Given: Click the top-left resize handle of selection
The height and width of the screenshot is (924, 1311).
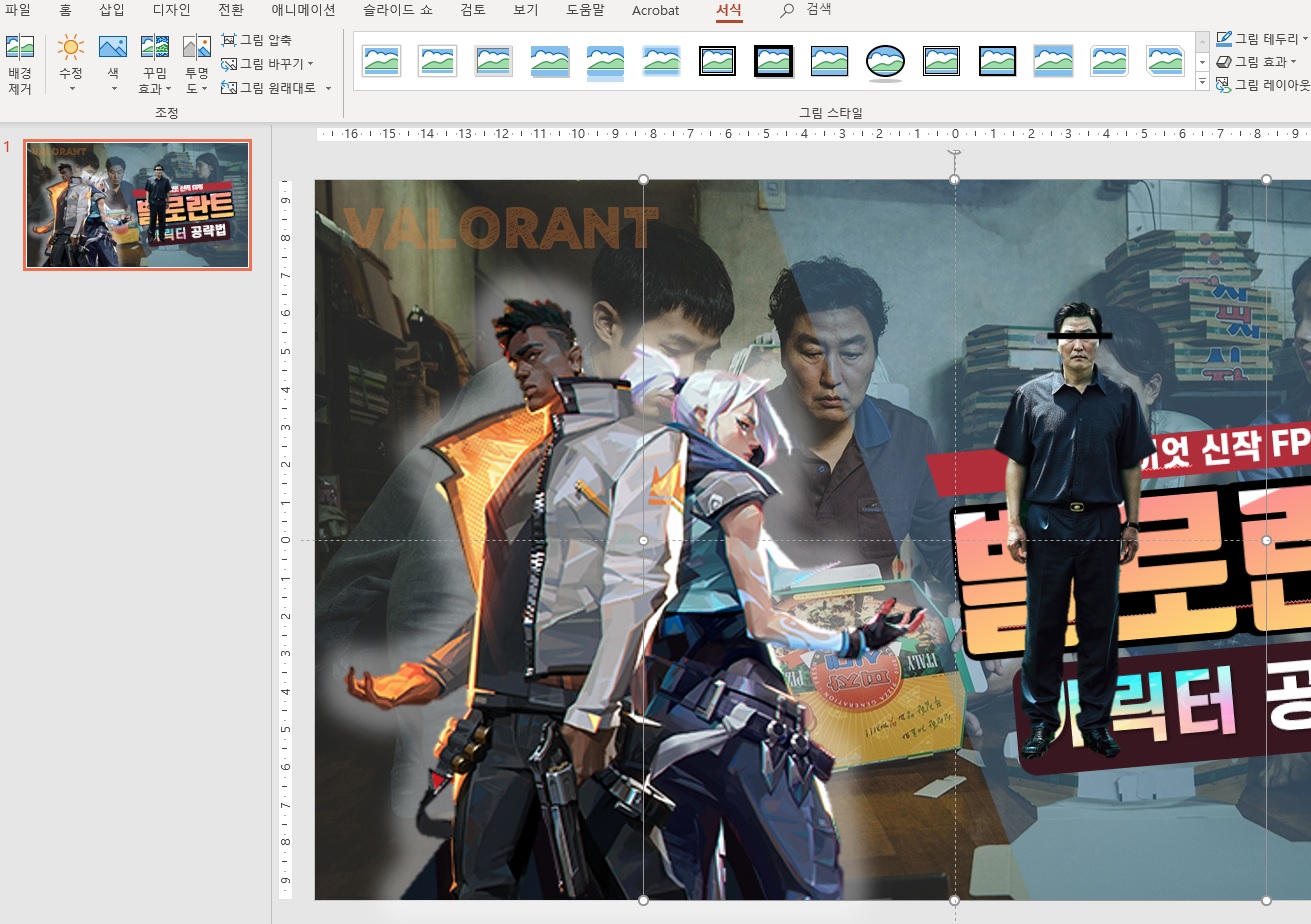Looking at the screenshot, I should 643,180.
